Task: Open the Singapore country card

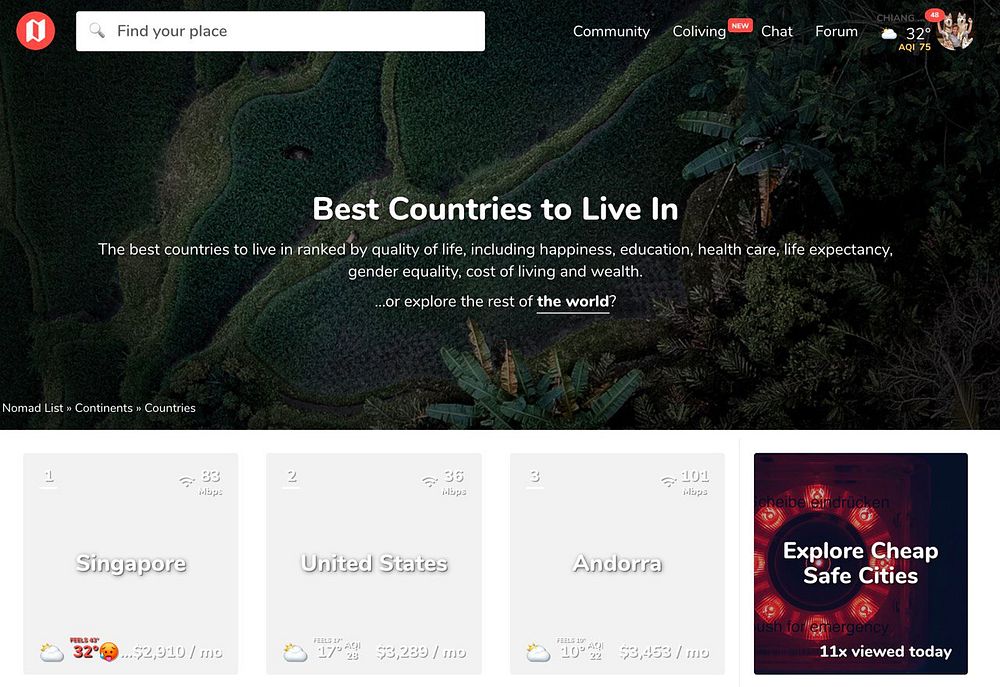Action: click(x=131, y=564)
